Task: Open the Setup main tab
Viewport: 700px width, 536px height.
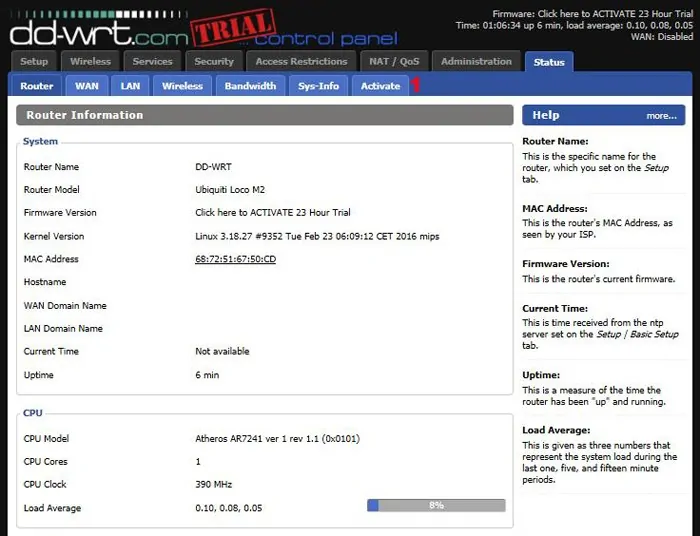Action: [x=34, y=62]
